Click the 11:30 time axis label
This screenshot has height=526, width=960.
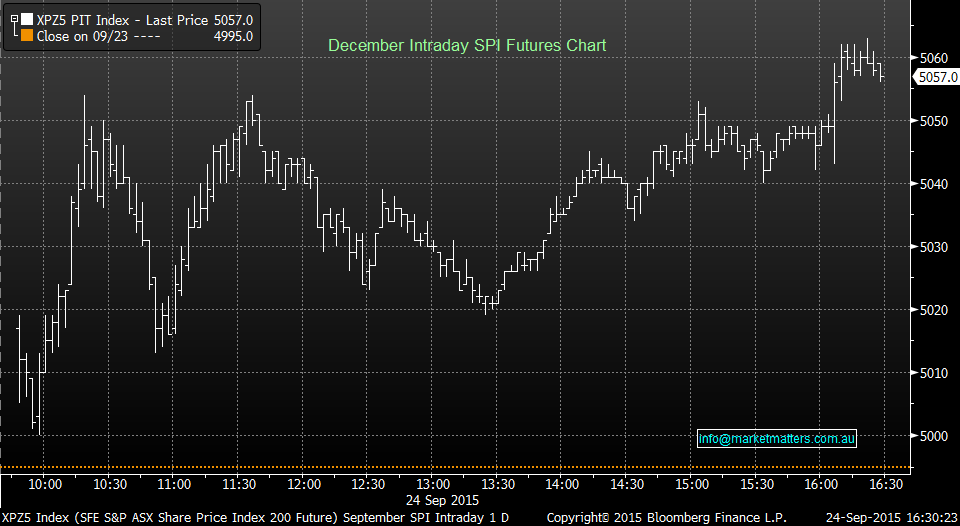point(239,484)
